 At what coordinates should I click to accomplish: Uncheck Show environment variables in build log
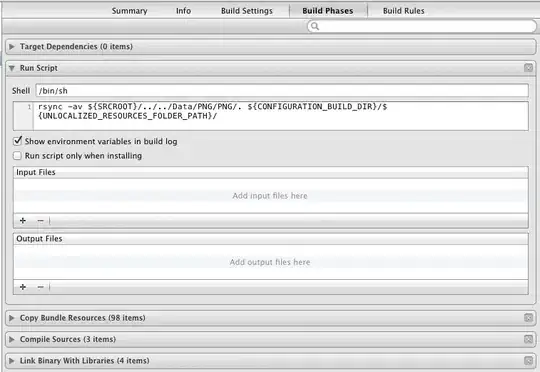coord(18,141)
